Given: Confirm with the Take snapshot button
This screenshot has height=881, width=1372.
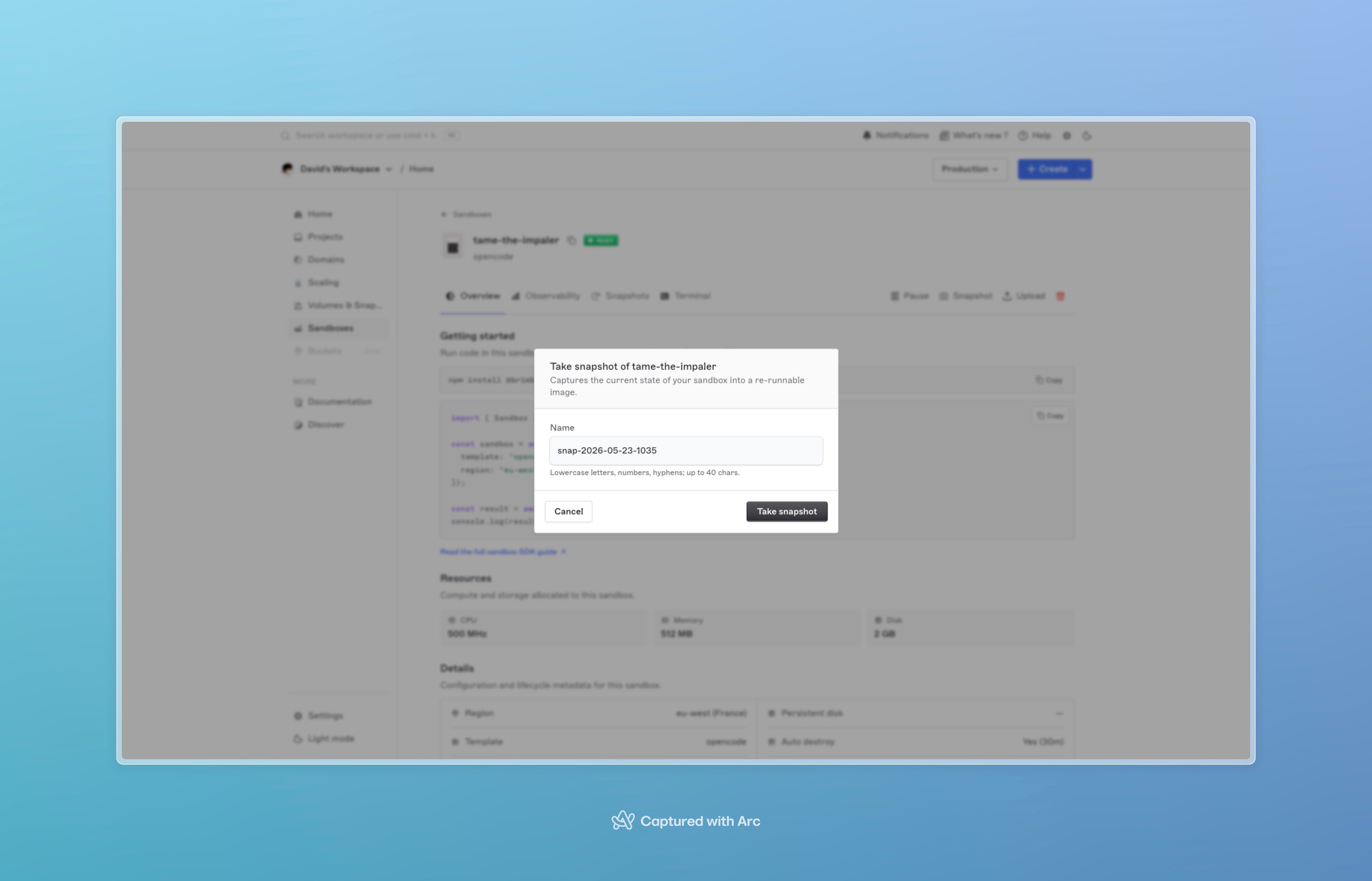Looking at the screenshot, I should pos(787,512).
